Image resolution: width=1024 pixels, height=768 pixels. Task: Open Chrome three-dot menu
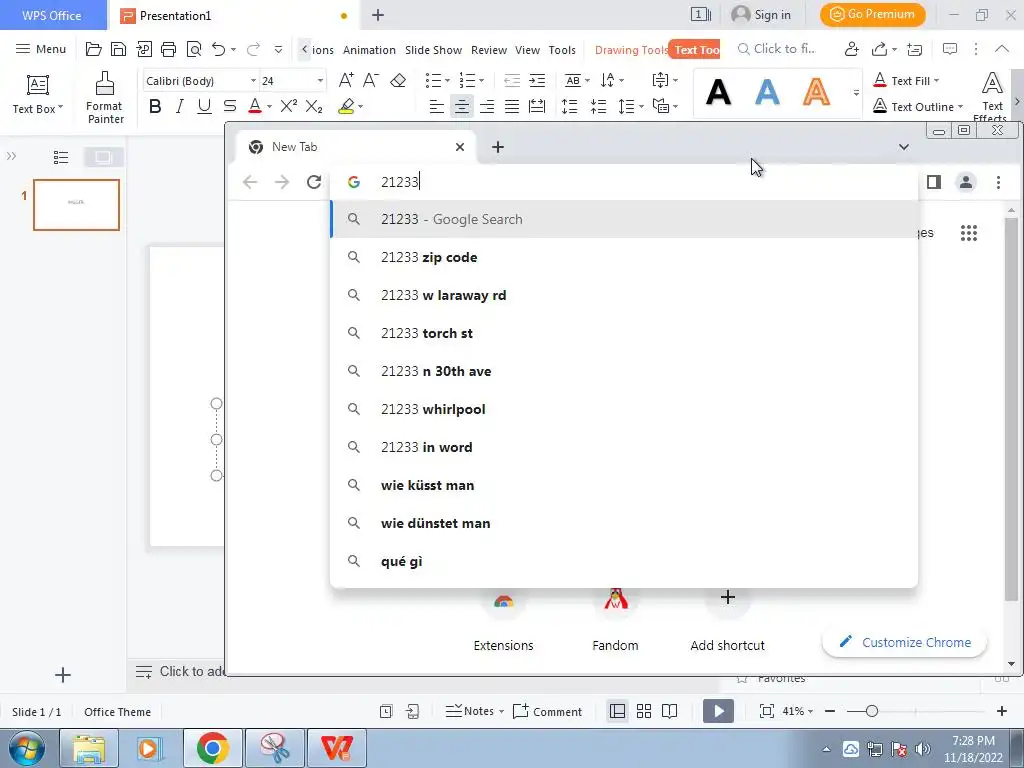click(x=998, y=182)
